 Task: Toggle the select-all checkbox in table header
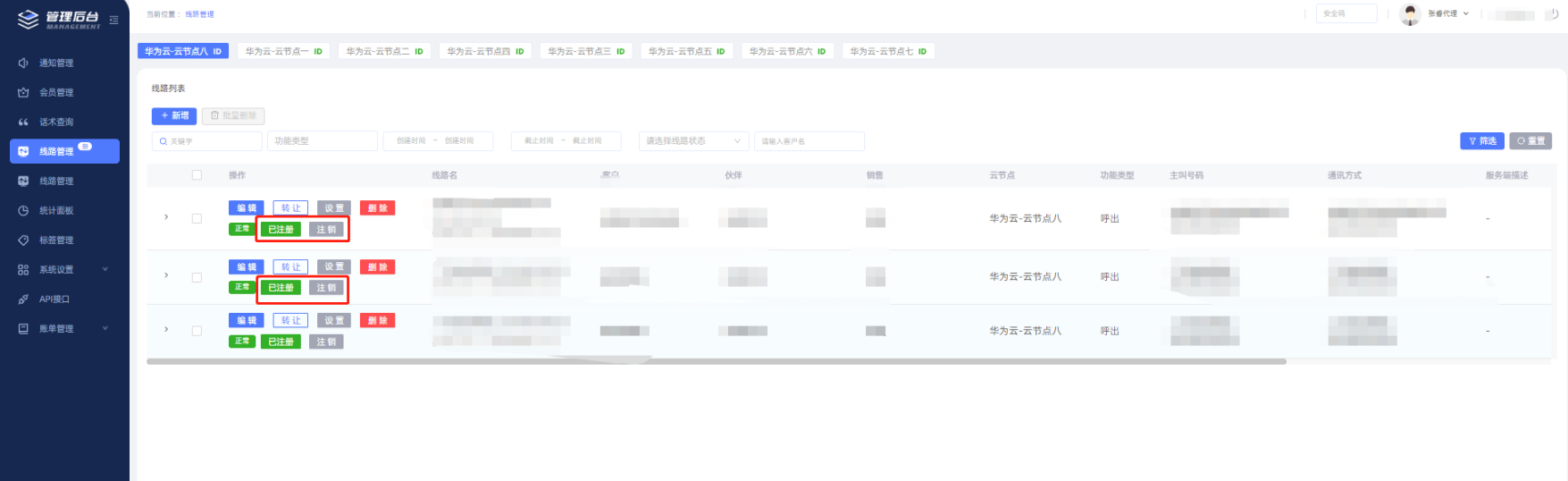pos(197,175)
